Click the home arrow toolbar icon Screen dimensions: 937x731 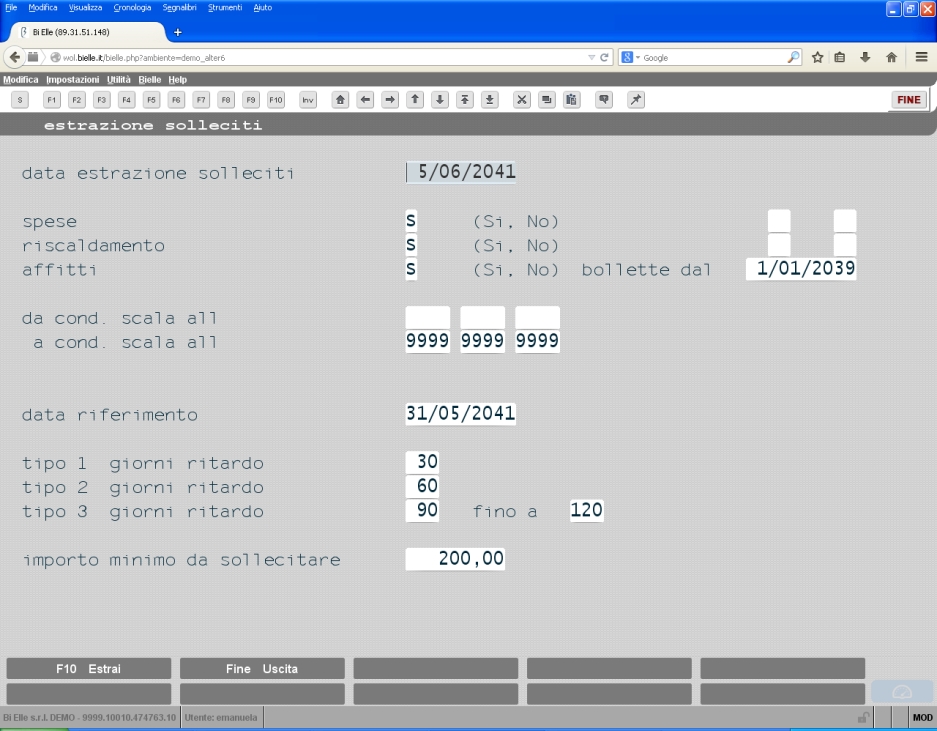[x=340, y=100]
